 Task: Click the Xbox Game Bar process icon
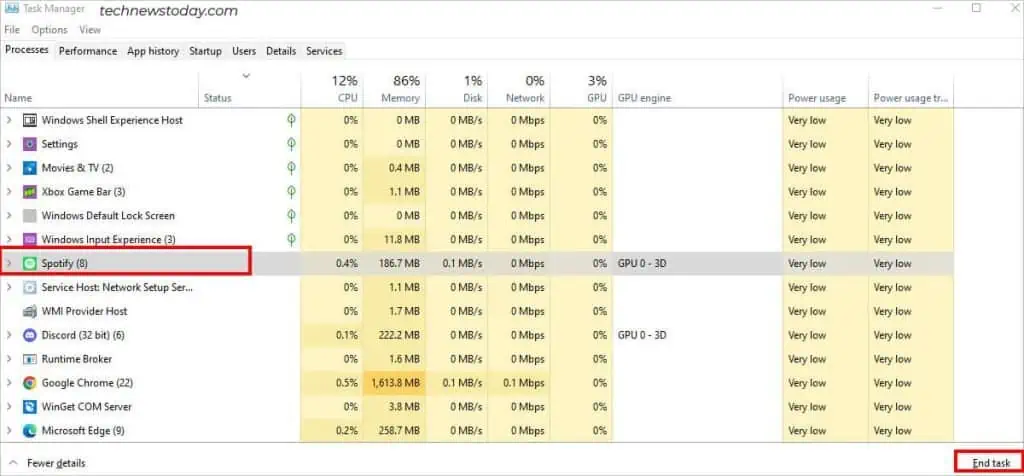click(x=29, y=192)
